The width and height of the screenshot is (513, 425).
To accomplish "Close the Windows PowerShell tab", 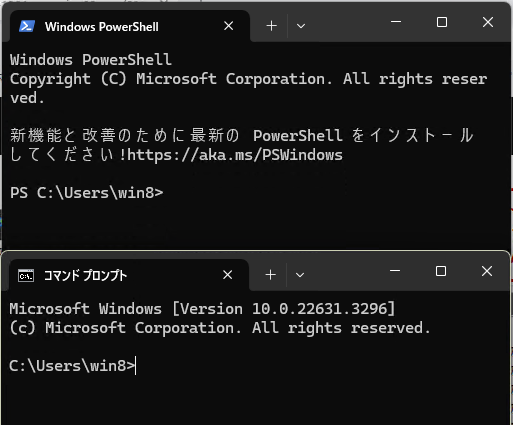I will 229,26.
